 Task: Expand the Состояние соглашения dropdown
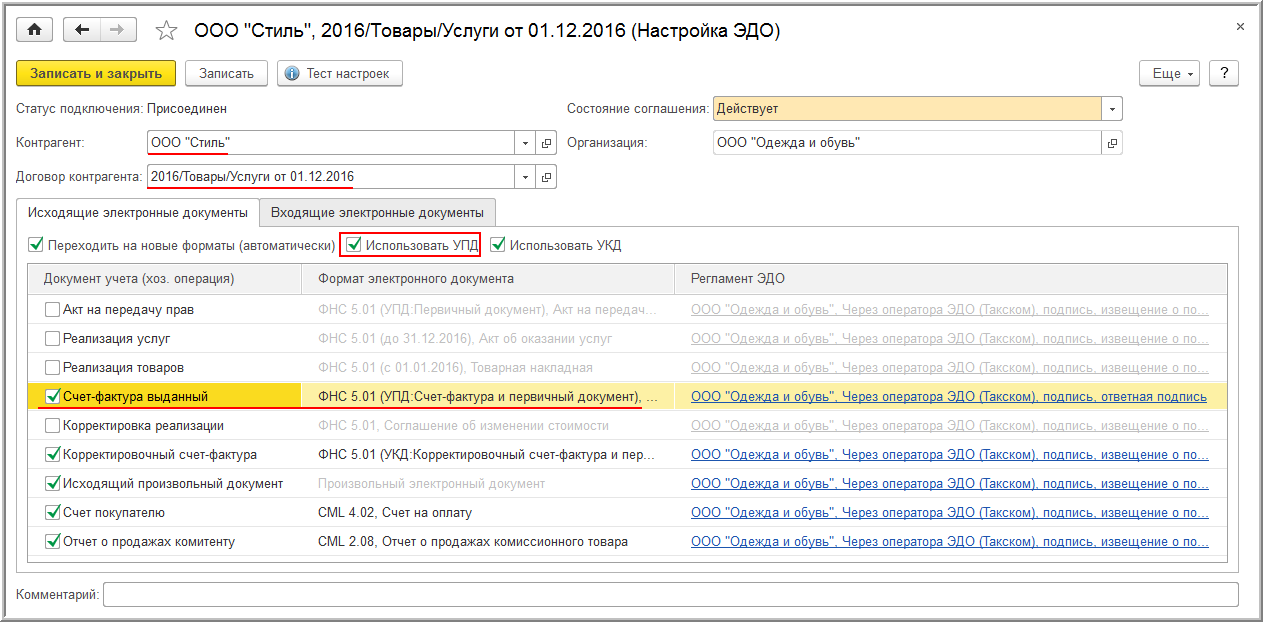coord(1112,109)
